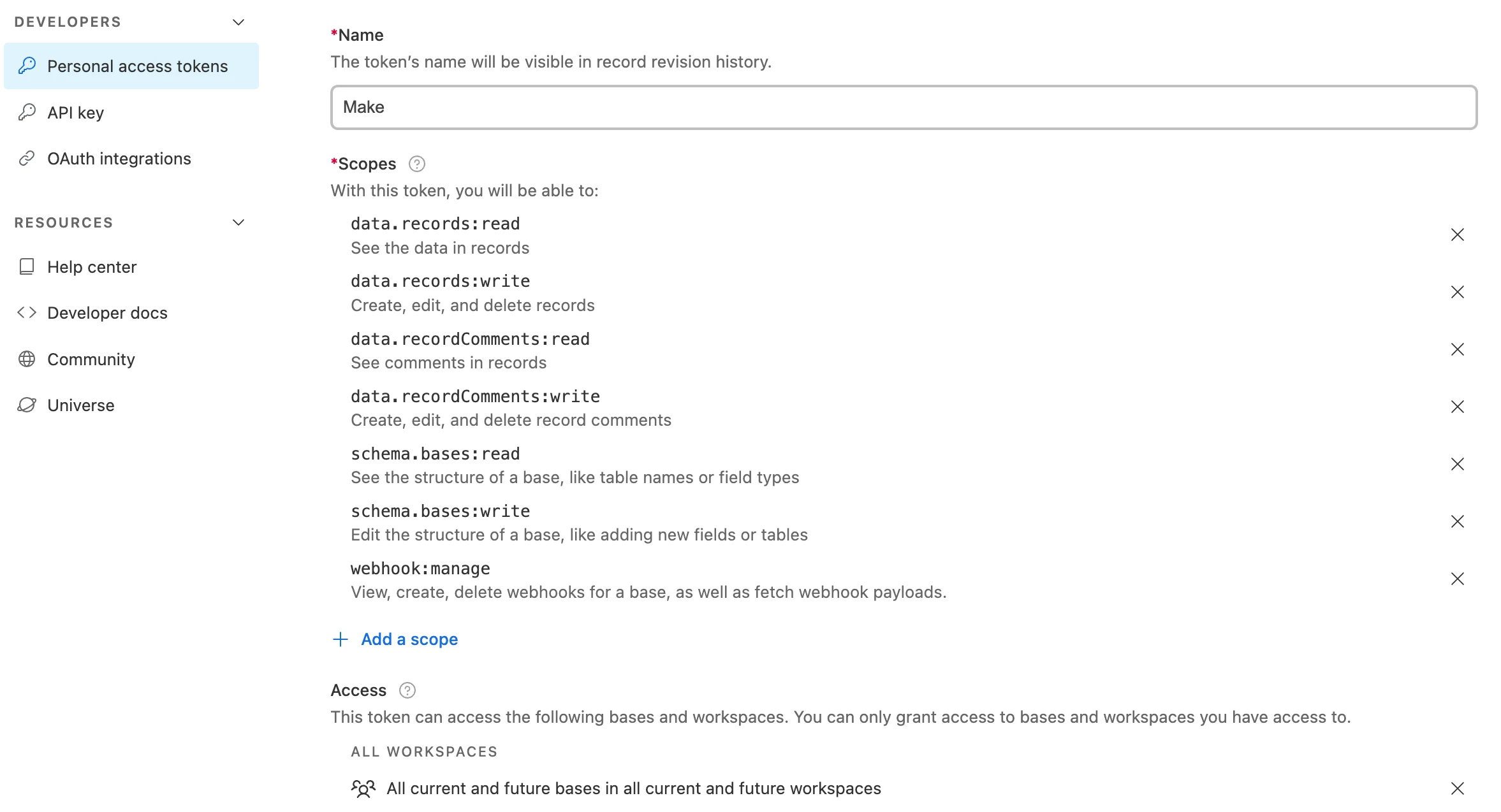
Task: Open the Access help question icon
Action: pyautogui.click(x=407, y=690)
